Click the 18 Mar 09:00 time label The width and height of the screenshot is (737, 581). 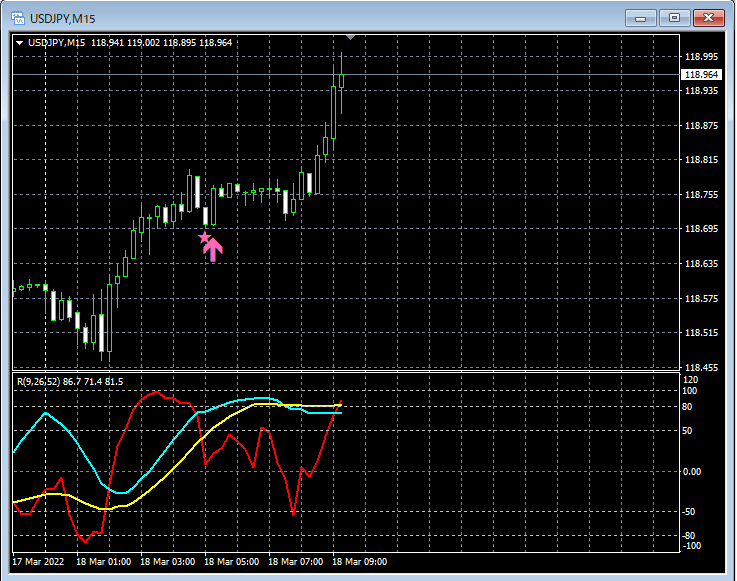coord(360,562)
